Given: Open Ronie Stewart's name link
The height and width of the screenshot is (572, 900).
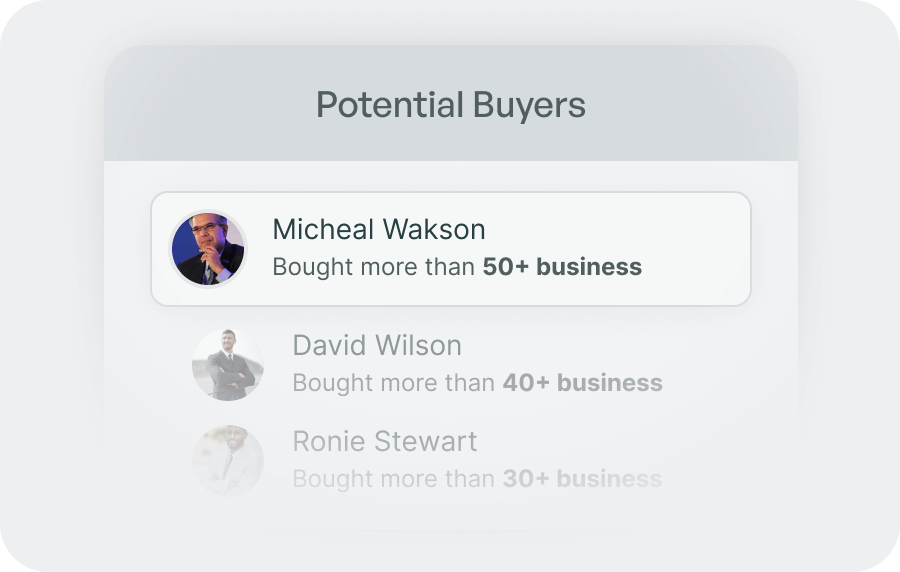Looking at the screenshot, I should pyautogui.click(x=385, y=441).
